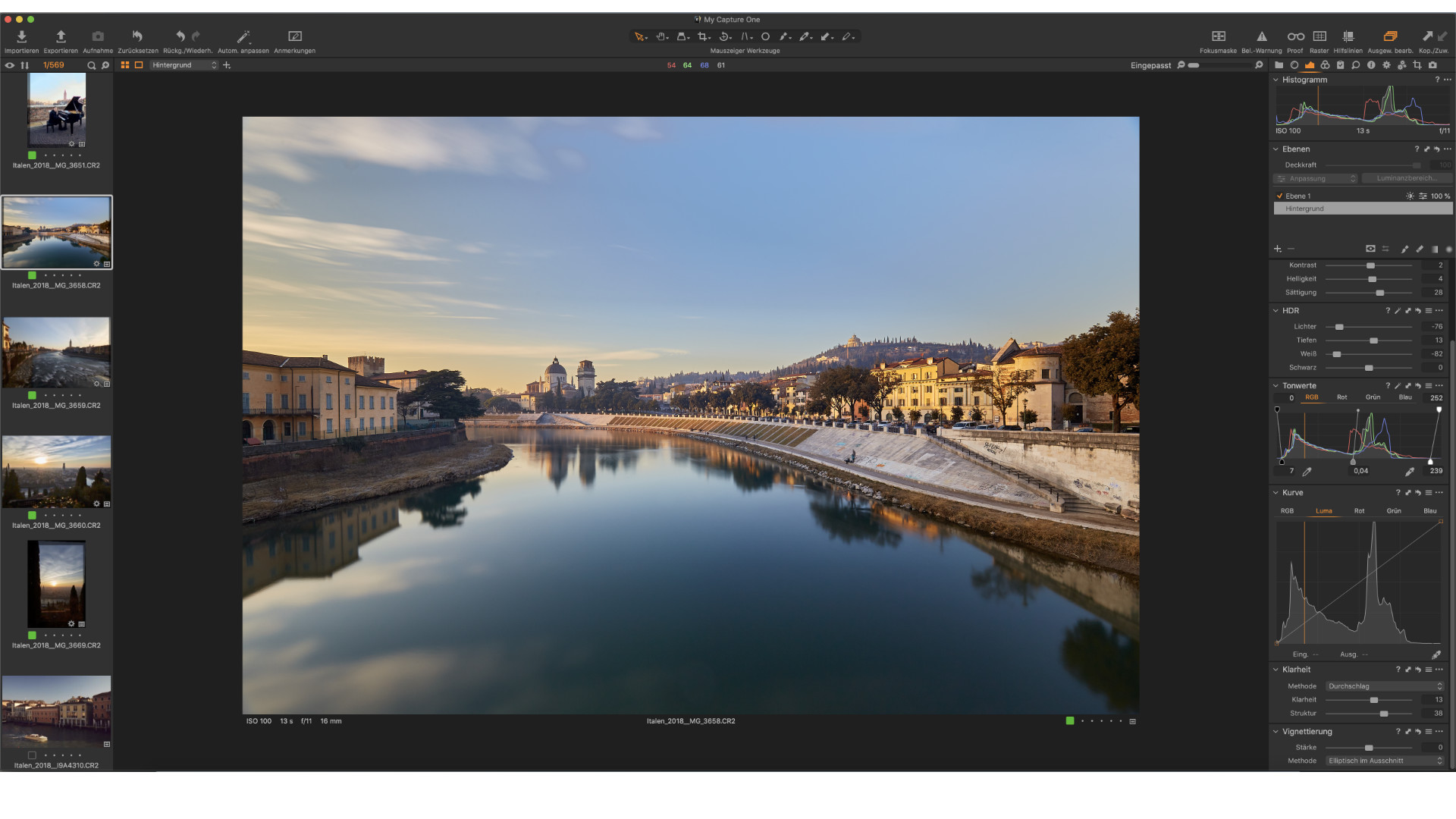Select the draw mask brush in Ebenen
The width and height of the screenshot is (1456, 819).
(x=1404, y=249)
